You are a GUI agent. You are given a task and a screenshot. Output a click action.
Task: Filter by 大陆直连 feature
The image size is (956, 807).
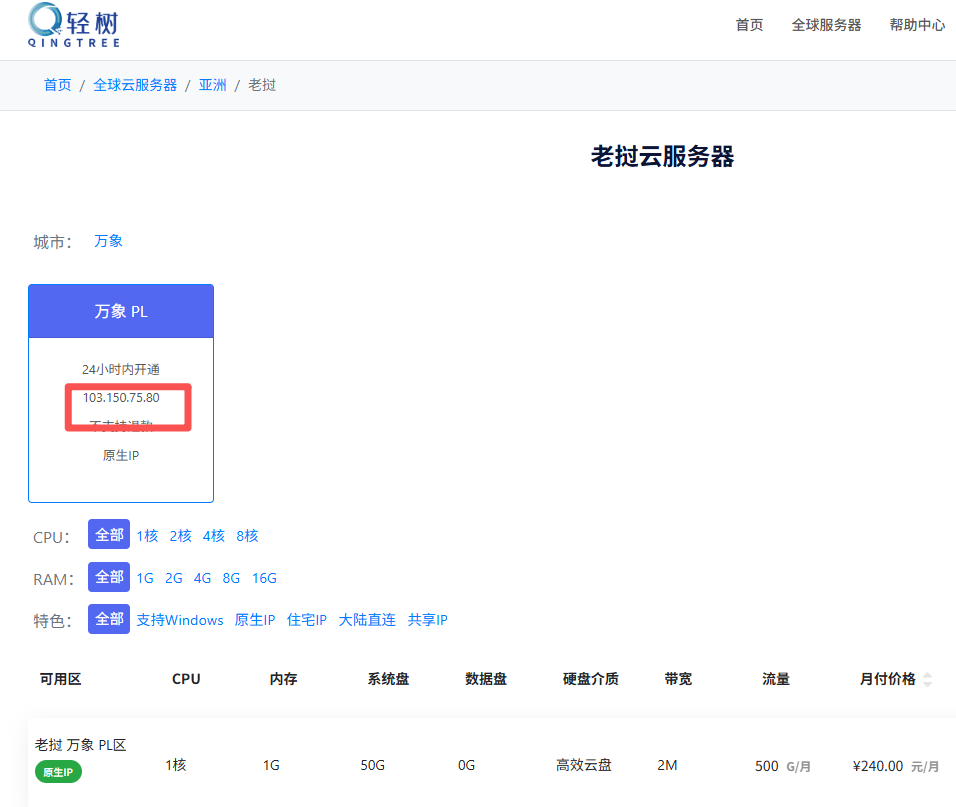pyautogui.click(x=367, y=620)
